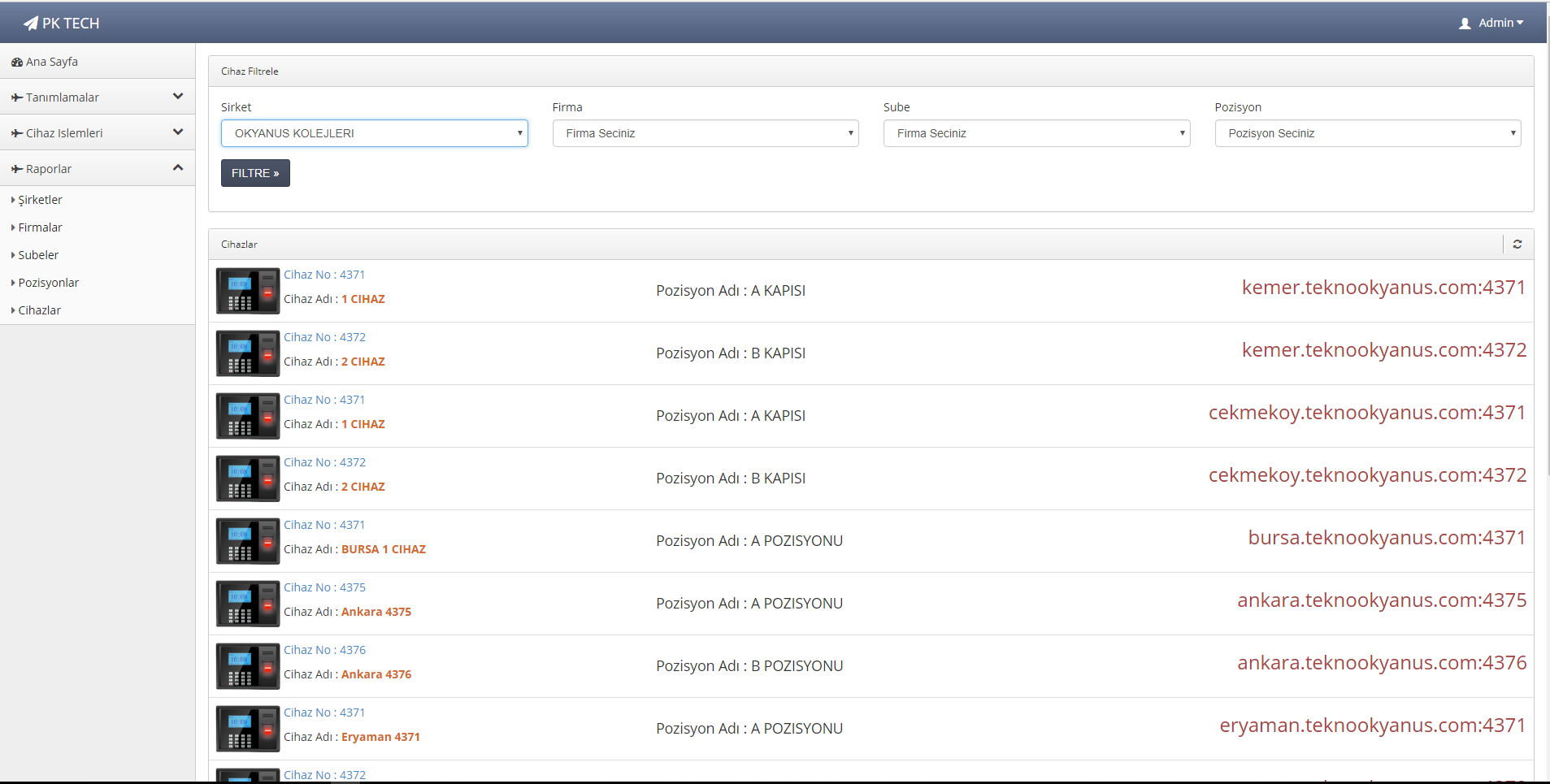Click the Ana Sayfa dashboard icon
The height and width of the screenshot is (784, 1550).
(16, 63)
